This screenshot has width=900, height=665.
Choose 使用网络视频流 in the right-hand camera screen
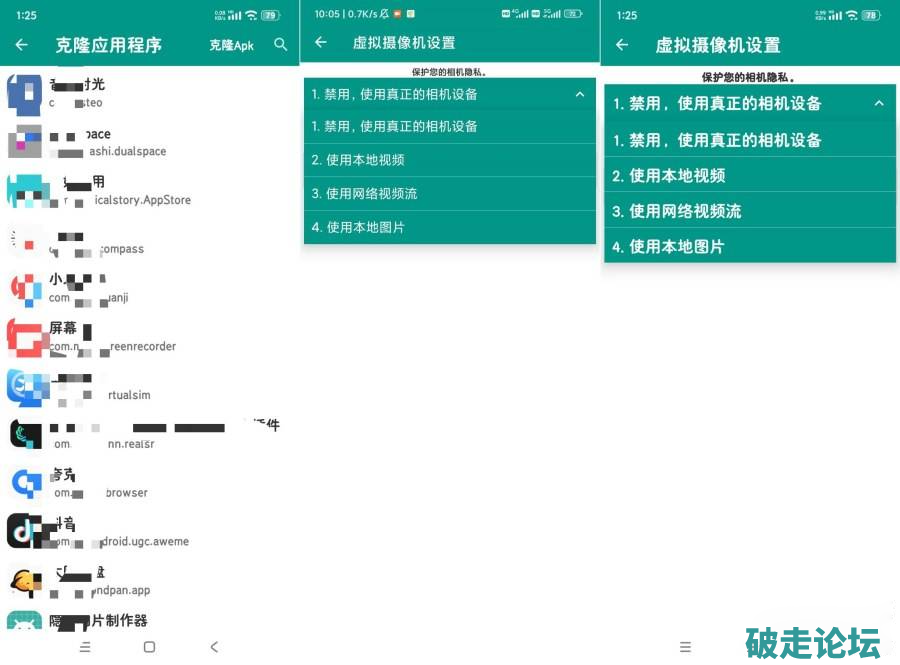tap(750, 211)
